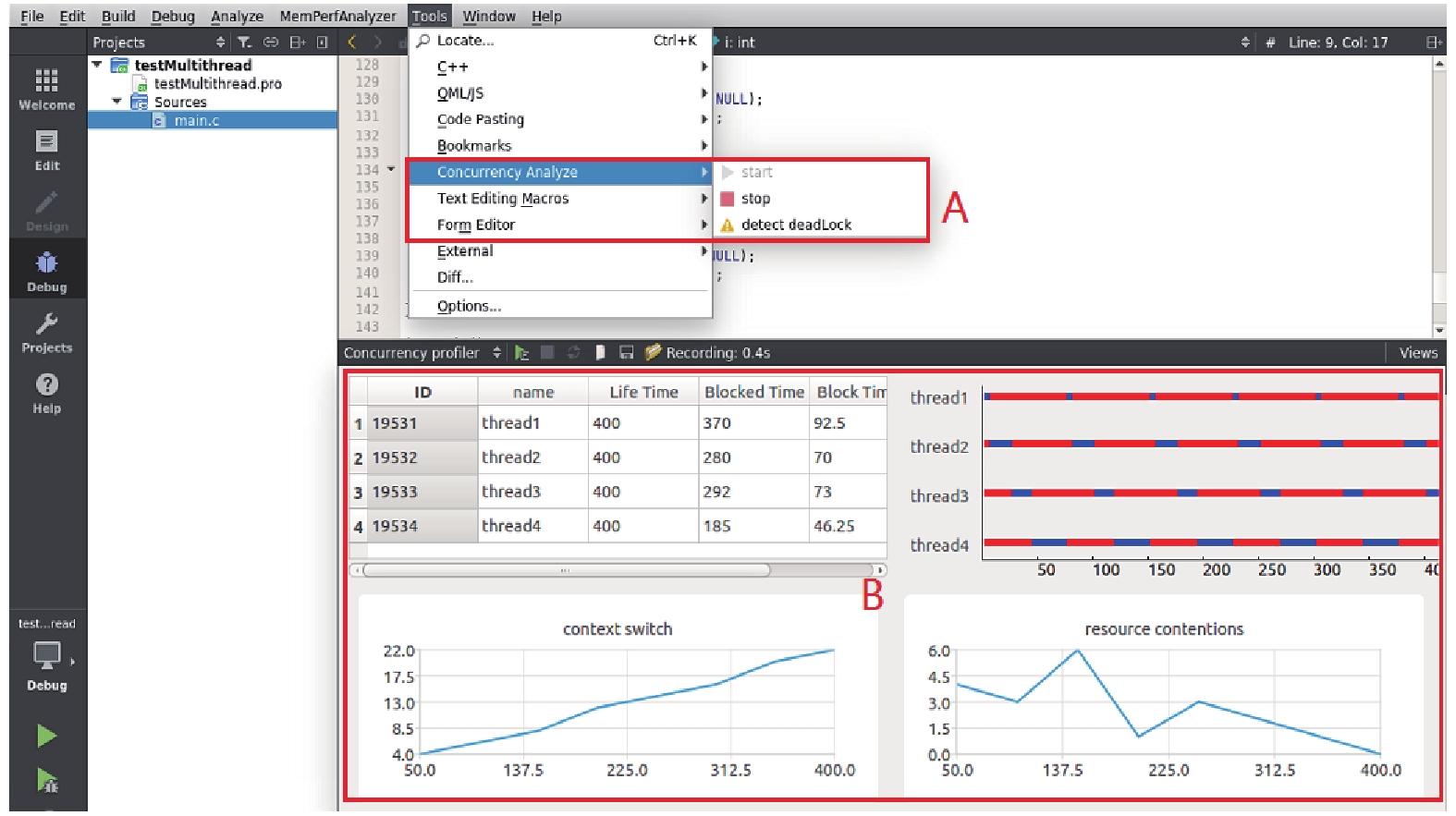Click the Views button
This screenshot has width=1456, height=816.
point(1418,353)
